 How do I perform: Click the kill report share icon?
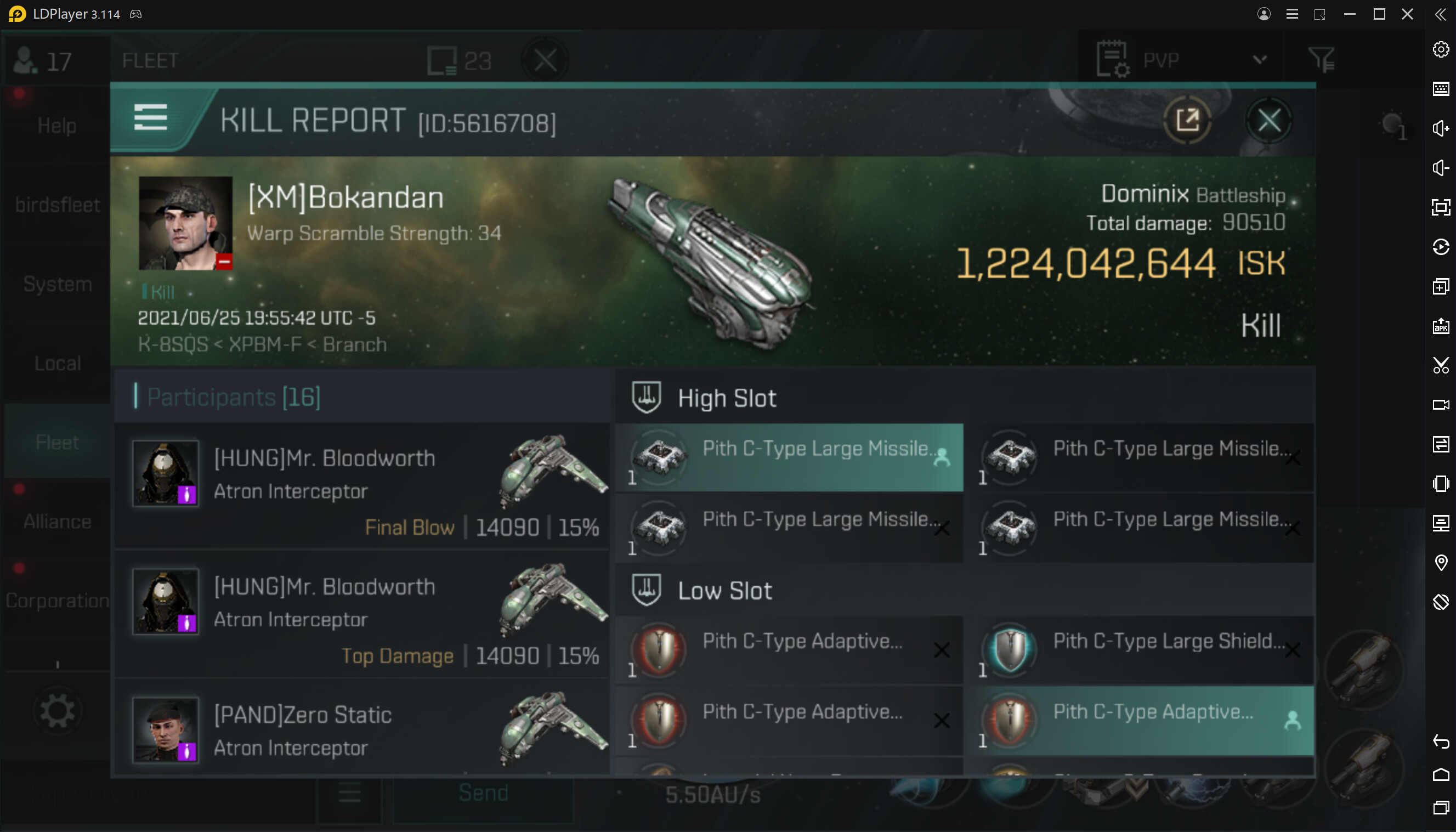(x=1187, y=121)
